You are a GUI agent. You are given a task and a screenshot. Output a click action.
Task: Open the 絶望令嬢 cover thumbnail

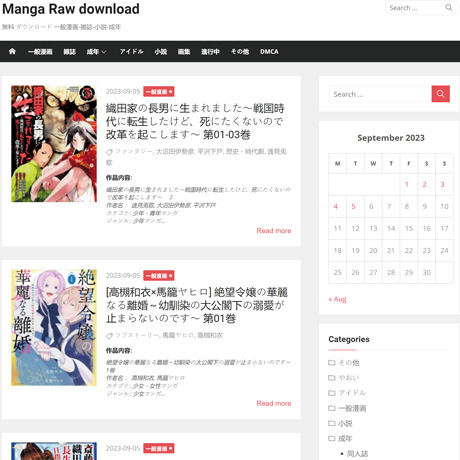(54, 328)
